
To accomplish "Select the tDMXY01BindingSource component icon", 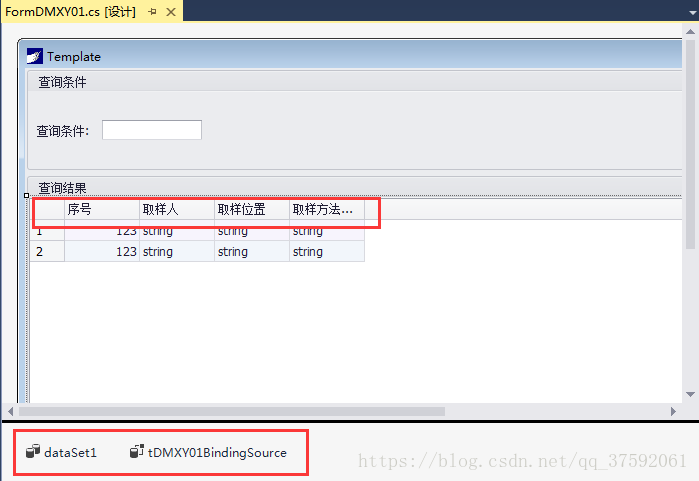I will pyautogui.click(x=136, y=451).
